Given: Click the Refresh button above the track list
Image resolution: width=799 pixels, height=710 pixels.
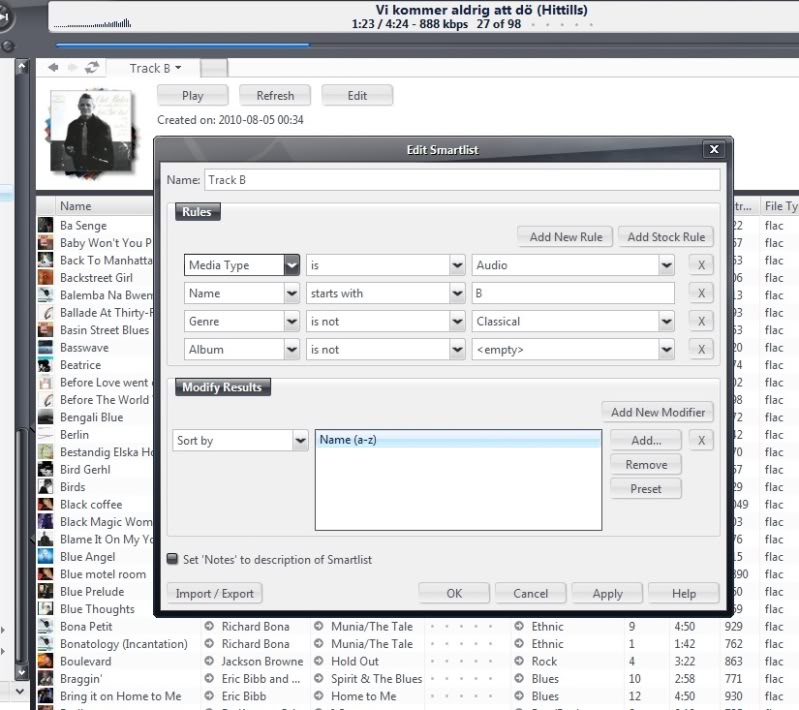Looking at the screenshot, I should pyautogui.click(x=275, y=95).
